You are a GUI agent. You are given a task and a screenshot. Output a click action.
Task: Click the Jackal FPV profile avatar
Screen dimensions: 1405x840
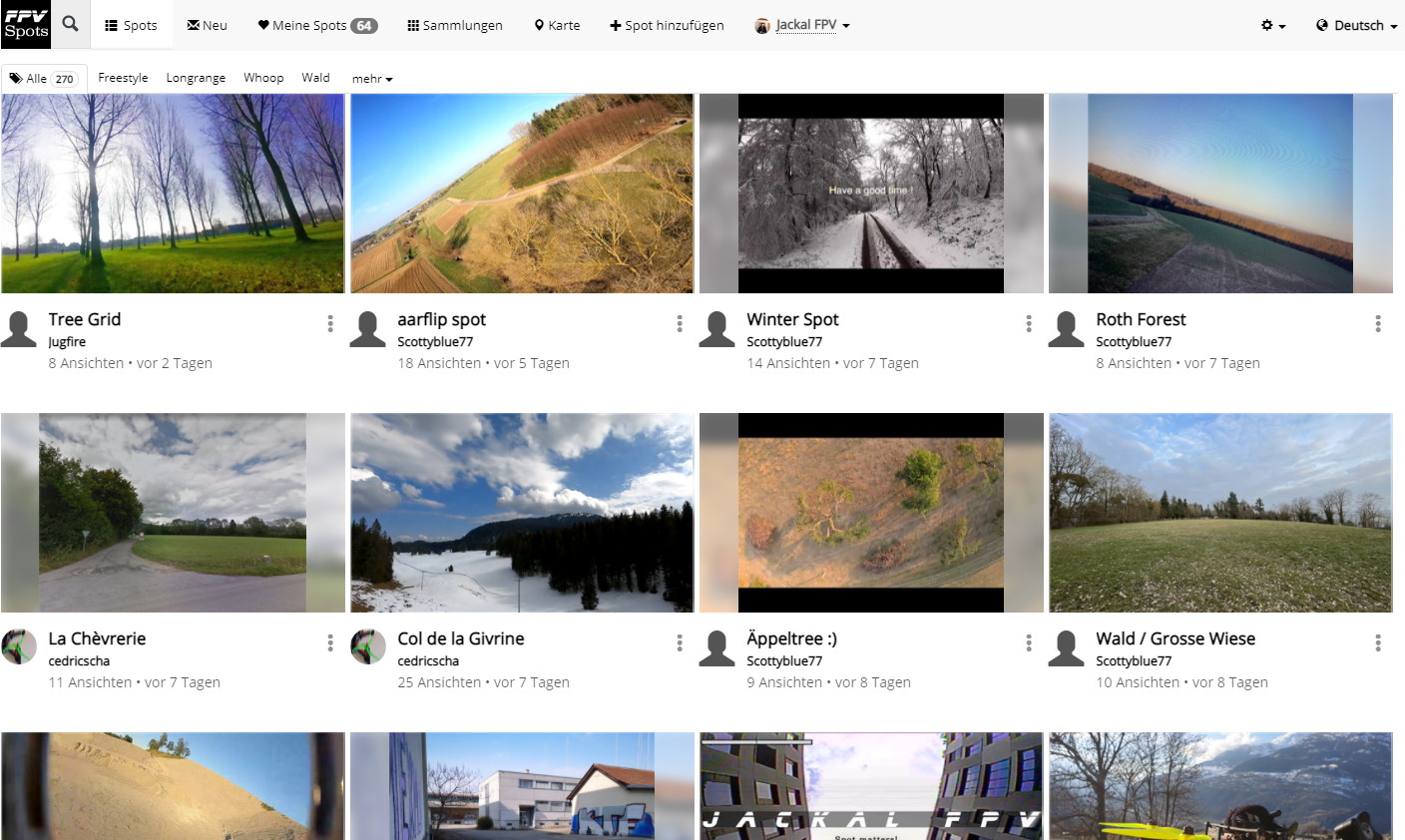point(762,26)
